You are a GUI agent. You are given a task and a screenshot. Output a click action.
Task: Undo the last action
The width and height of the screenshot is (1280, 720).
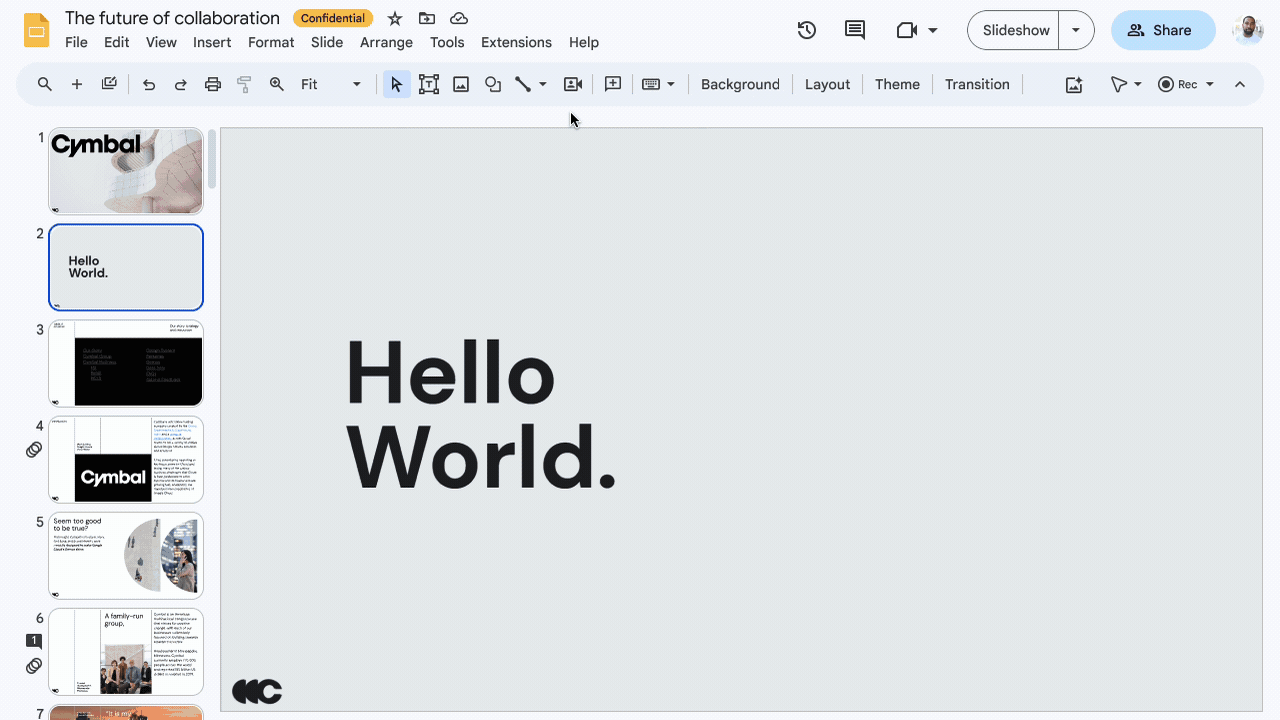tap(149, 84)
